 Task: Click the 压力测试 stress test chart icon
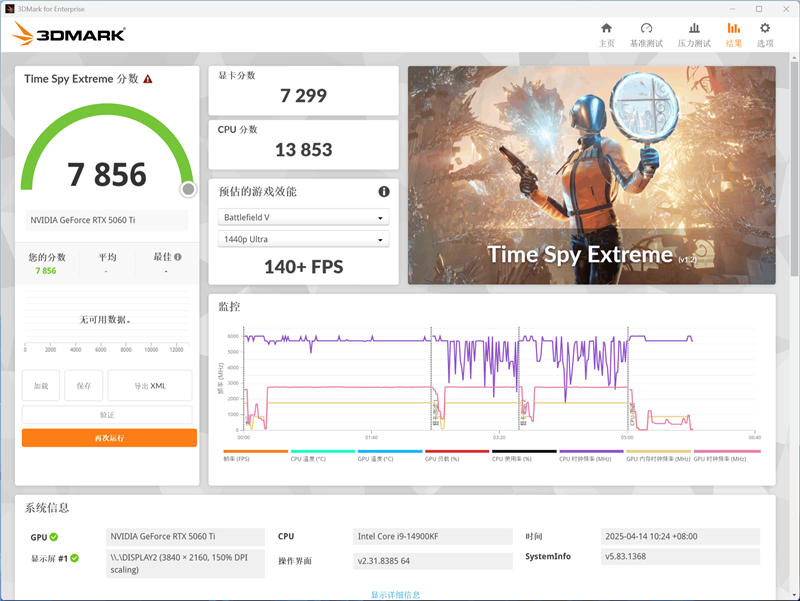pyautogui.click(x=694, y=31)
